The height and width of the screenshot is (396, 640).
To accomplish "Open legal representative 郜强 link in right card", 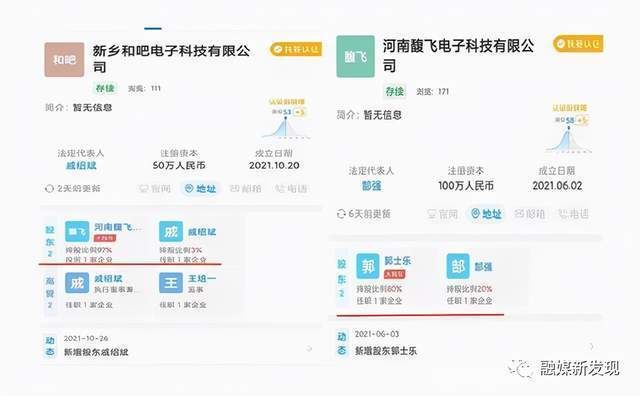I will pyautogui.click(x=371, y=186).
